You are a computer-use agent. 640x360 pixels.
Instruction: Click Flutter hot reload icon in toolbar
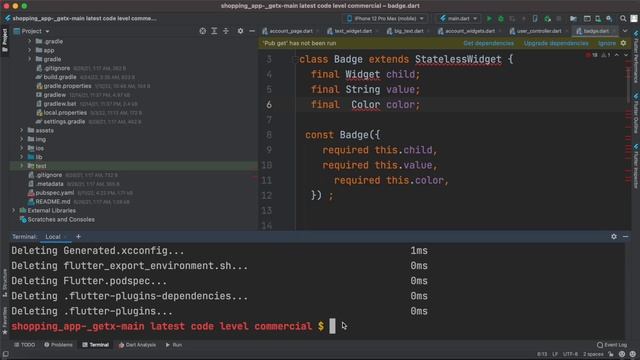[x=524, y=18]
